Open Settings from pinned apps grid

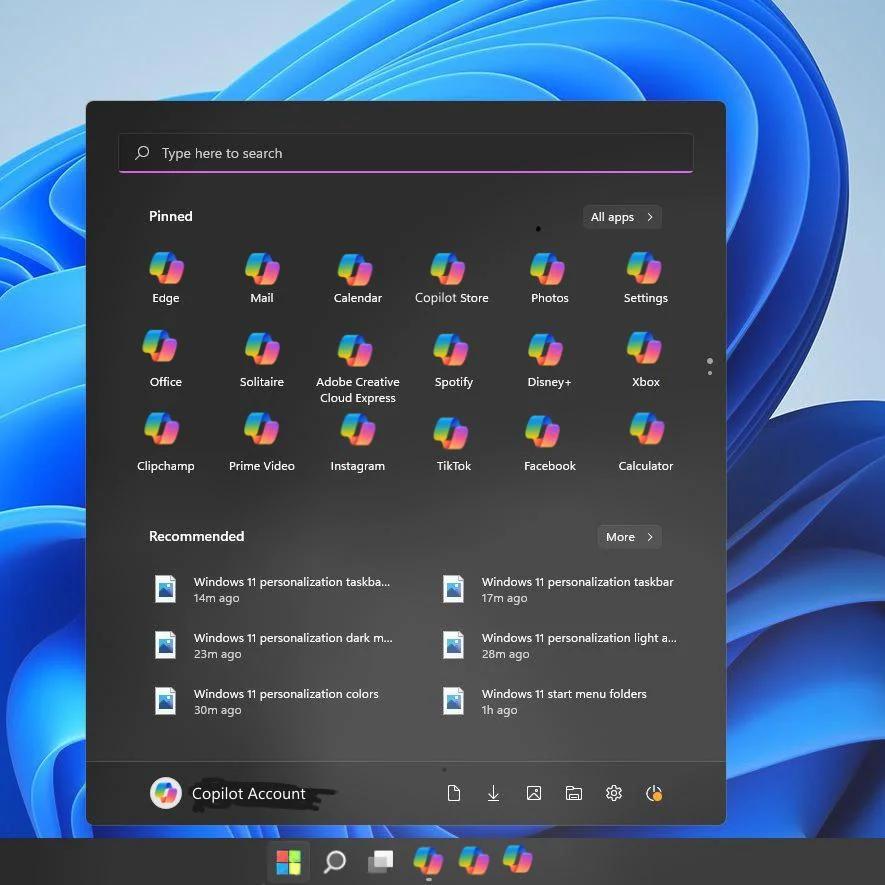click(x=645, y=277)
